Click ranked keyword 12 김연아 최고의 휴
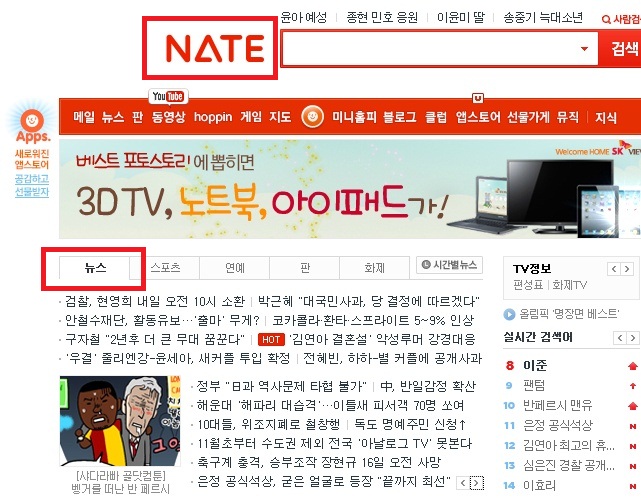Image resolution: width=641 pixels, height=498 pixels. tap(569, 446)
